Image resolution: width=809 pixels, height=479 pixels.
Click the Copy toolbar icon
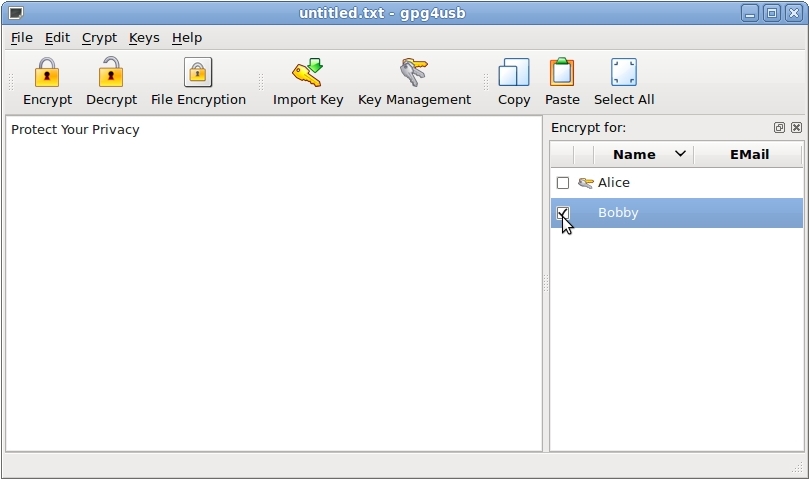coord(513,72)
